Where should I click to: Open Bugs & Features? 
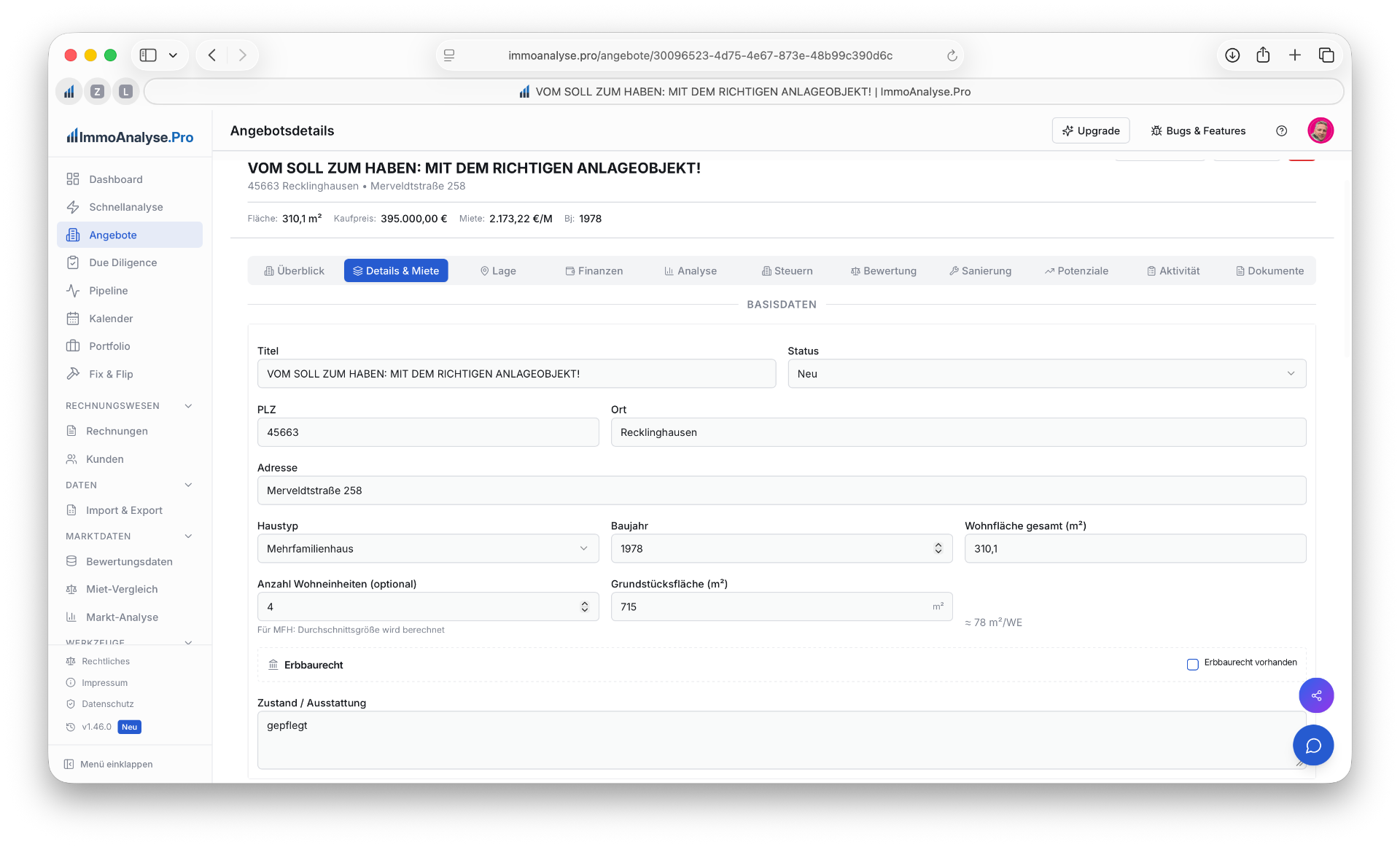1198,130
